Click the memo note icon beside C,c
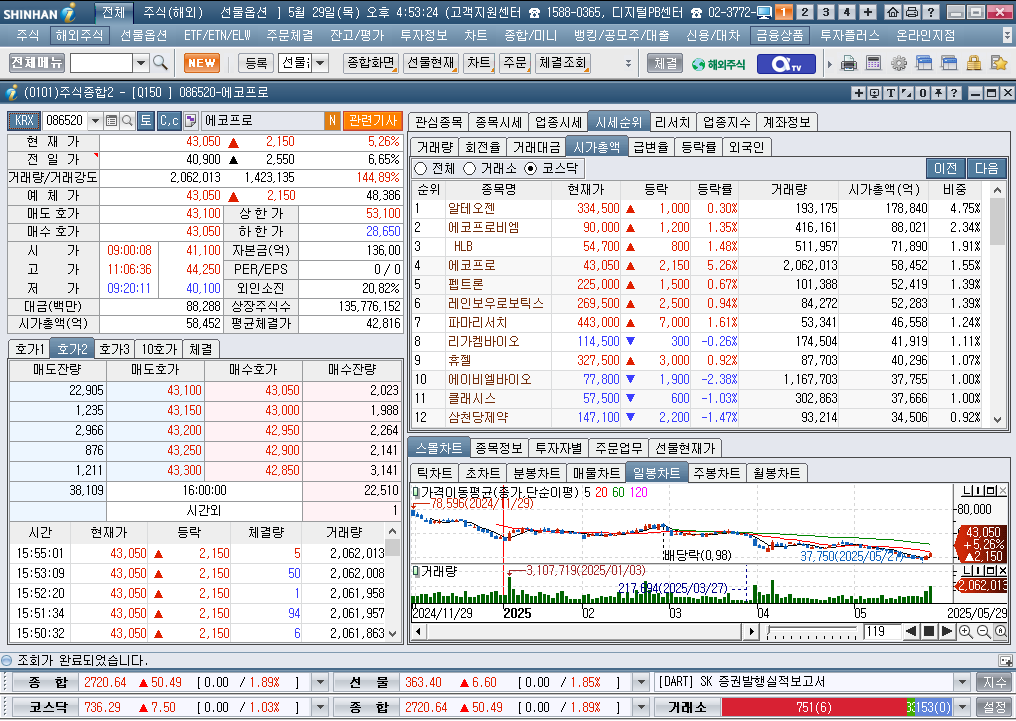 click(x=190, y=120)
